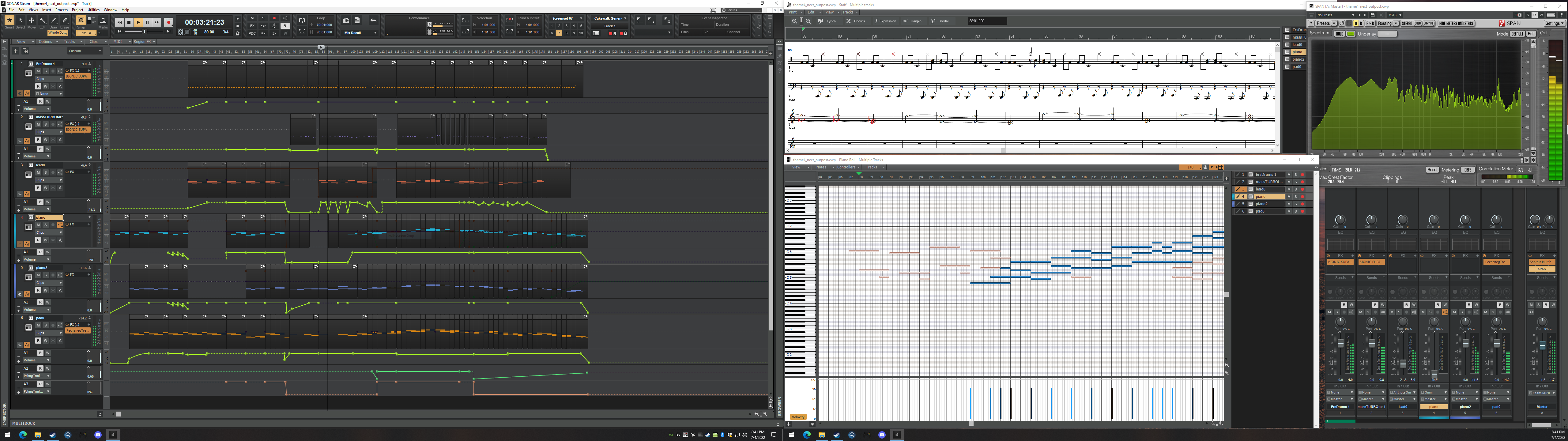The height and width of the screenshot is (441, 1568).
Task: Click the Edit mode button in SPAN
Action: click(x=1531, y=33)
